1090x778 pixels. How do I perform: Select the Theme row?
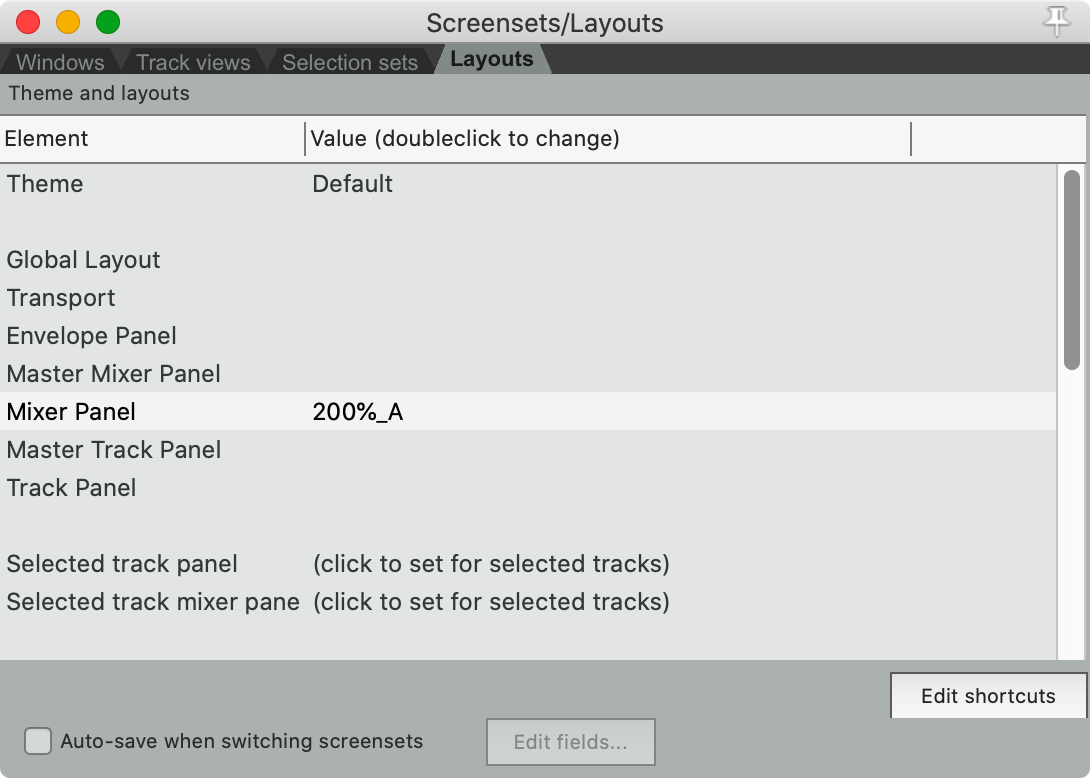[x=45, y=184]
